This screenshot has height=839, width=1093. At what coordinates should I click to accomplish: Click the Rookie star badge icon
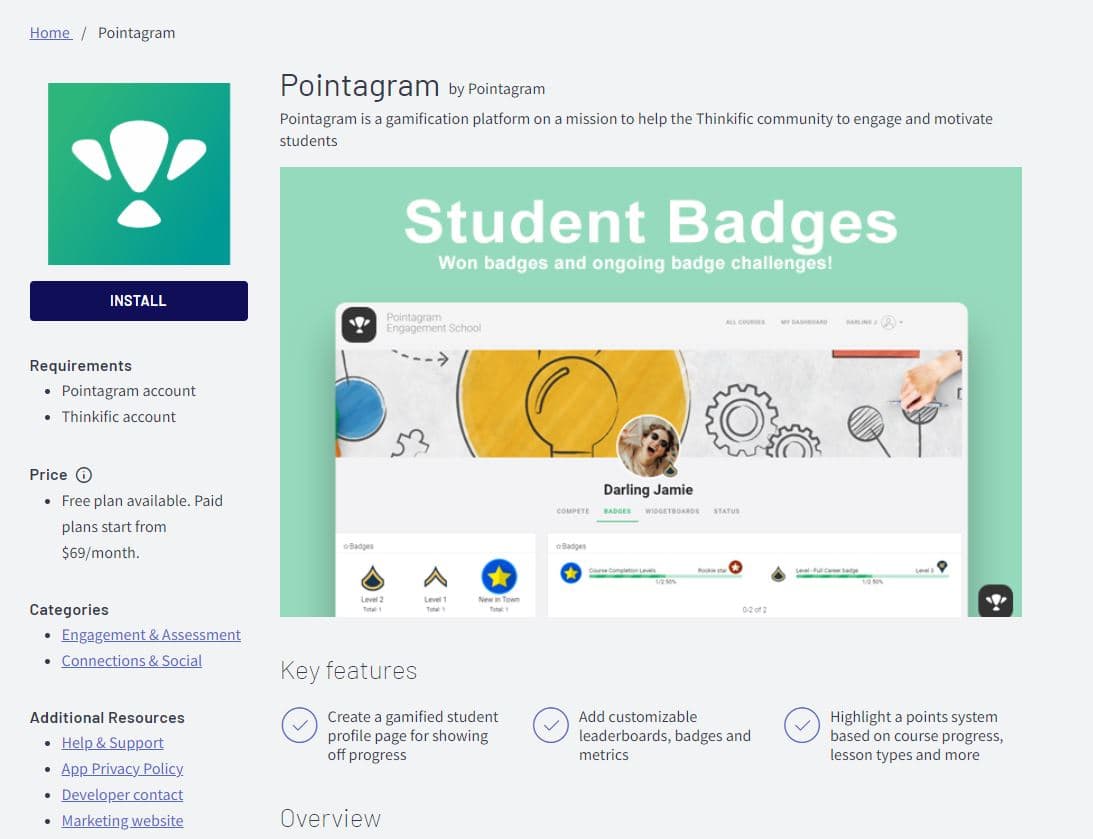click(x=734, y=567)
